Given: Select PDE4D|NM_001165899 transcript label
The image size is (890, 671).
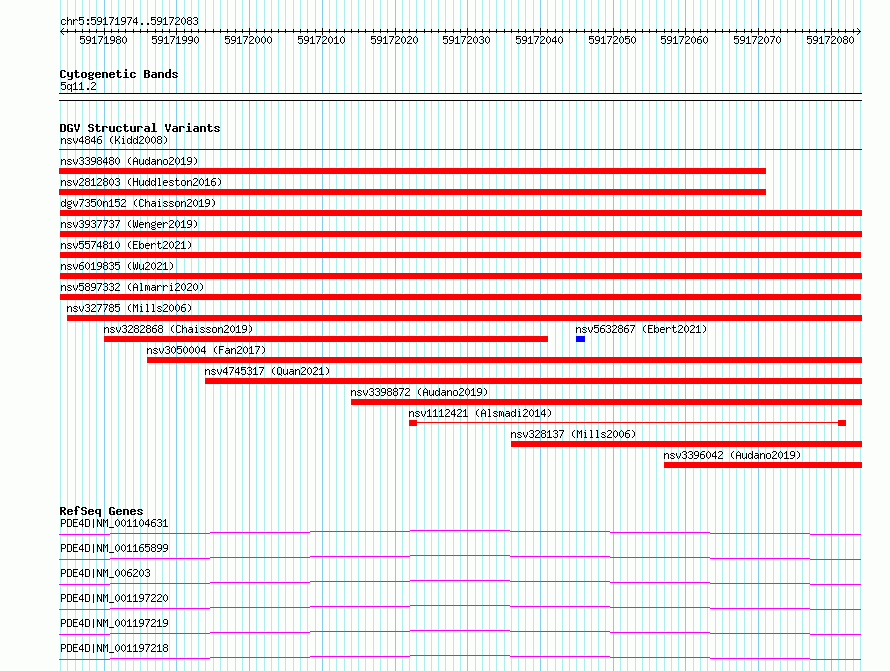Looking at the screenshot, I should 114,548.
